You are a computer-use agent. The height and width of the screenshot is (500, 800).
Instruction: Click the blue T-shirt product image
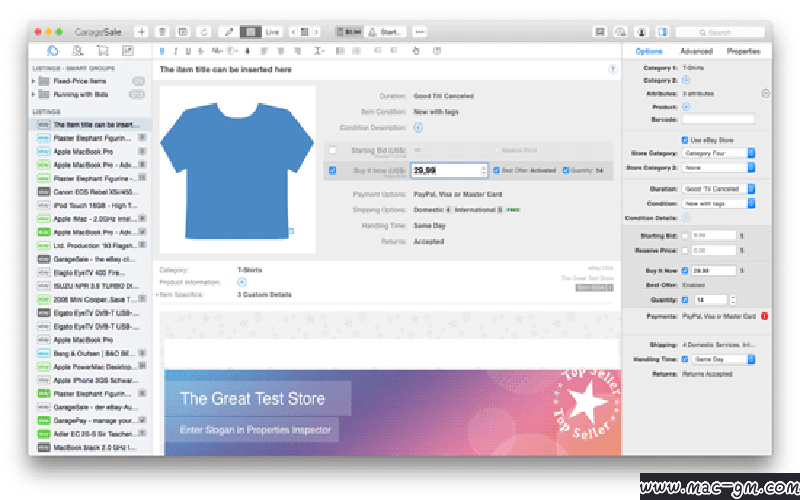pos(237,170)
